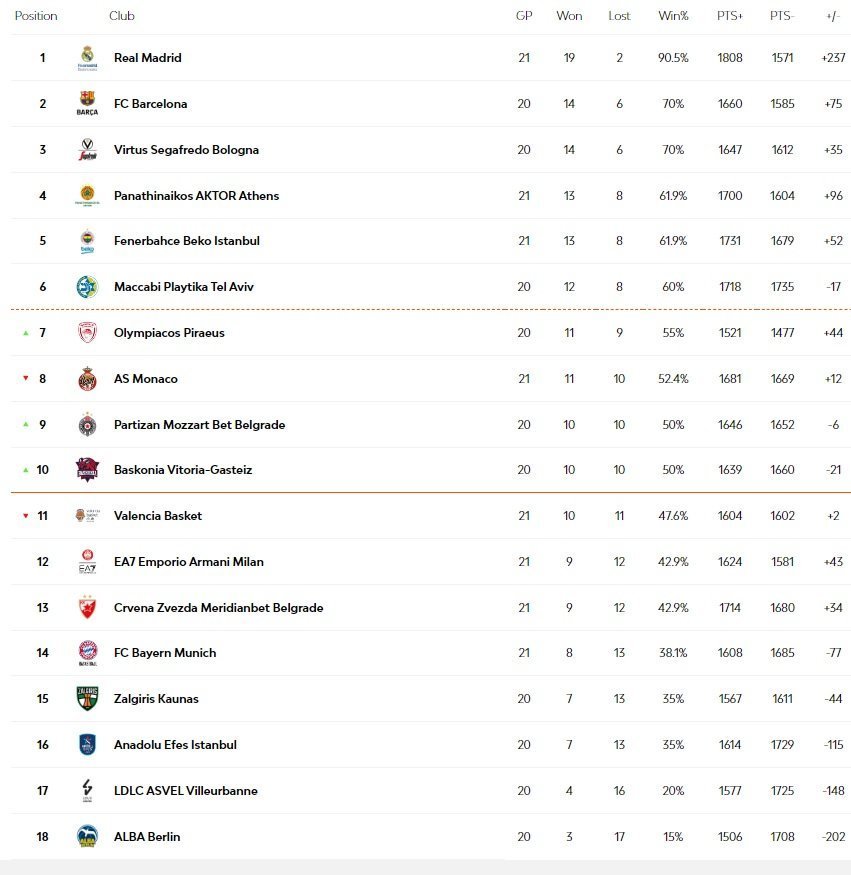Open the Virtus Segafredo Bologna logo
This screenshot has height=875, width=851.
click(x=87, y=150)
